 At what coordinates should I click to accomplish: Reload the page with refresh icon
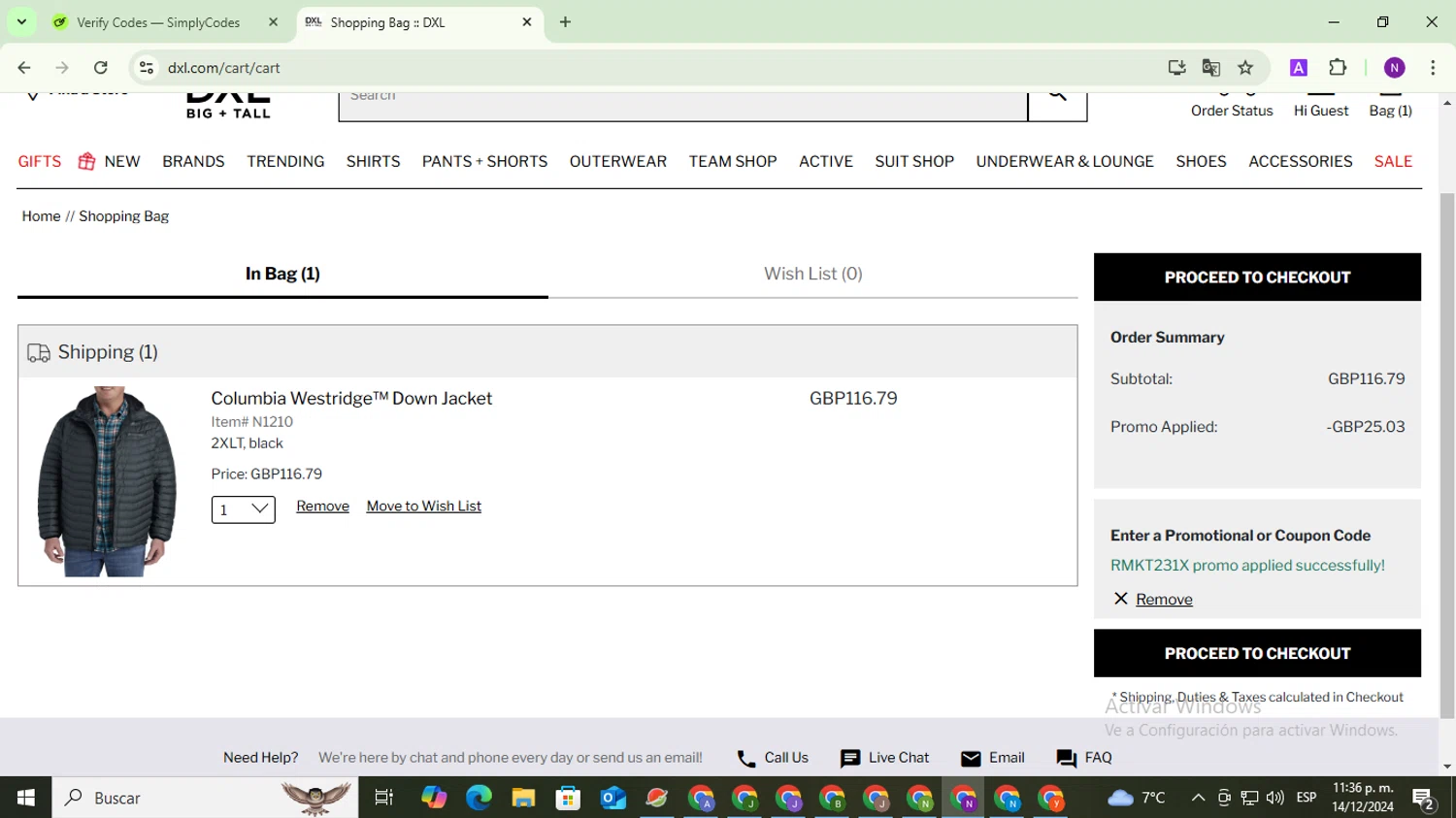(100, 68)
